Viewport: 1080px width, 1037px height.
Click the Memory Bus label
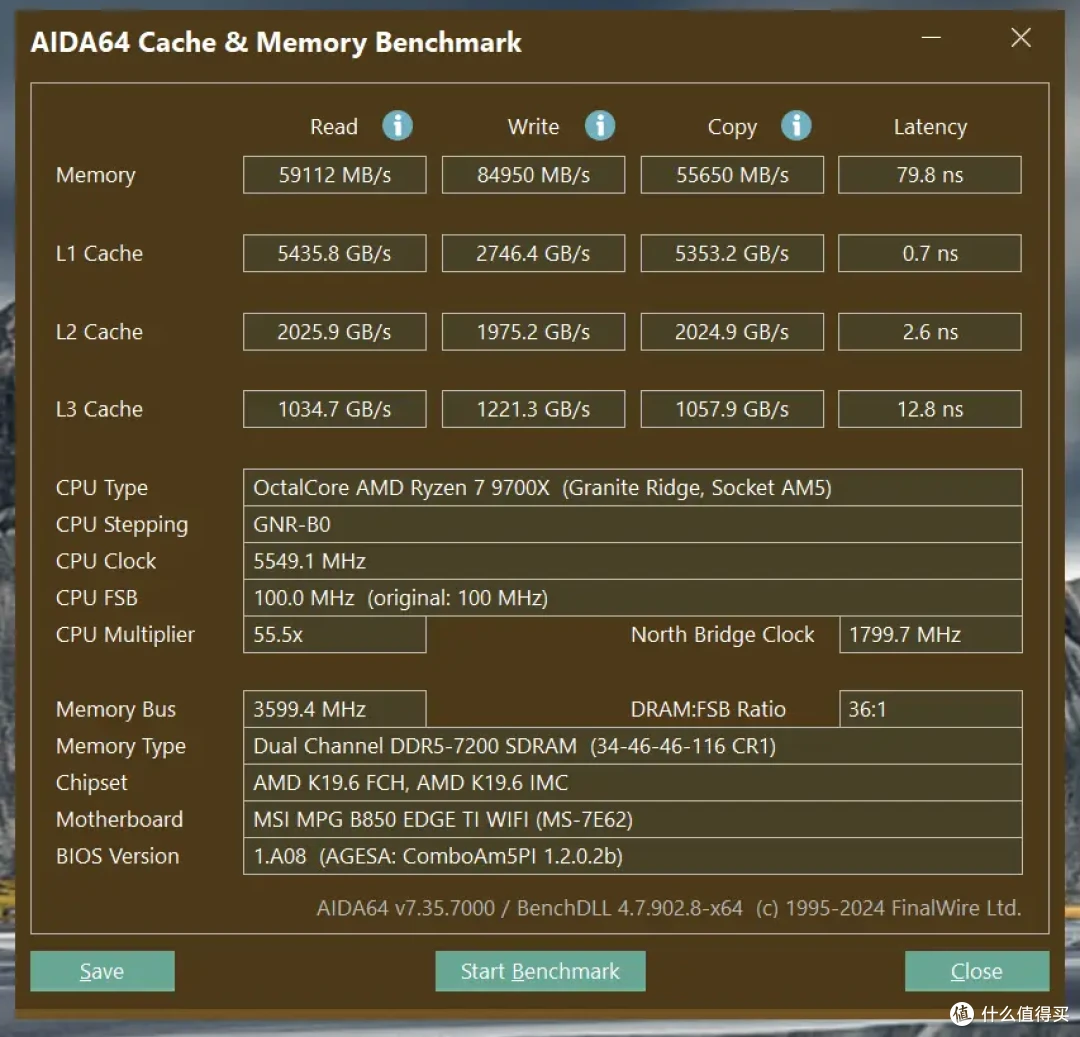[x=116, y=710]
